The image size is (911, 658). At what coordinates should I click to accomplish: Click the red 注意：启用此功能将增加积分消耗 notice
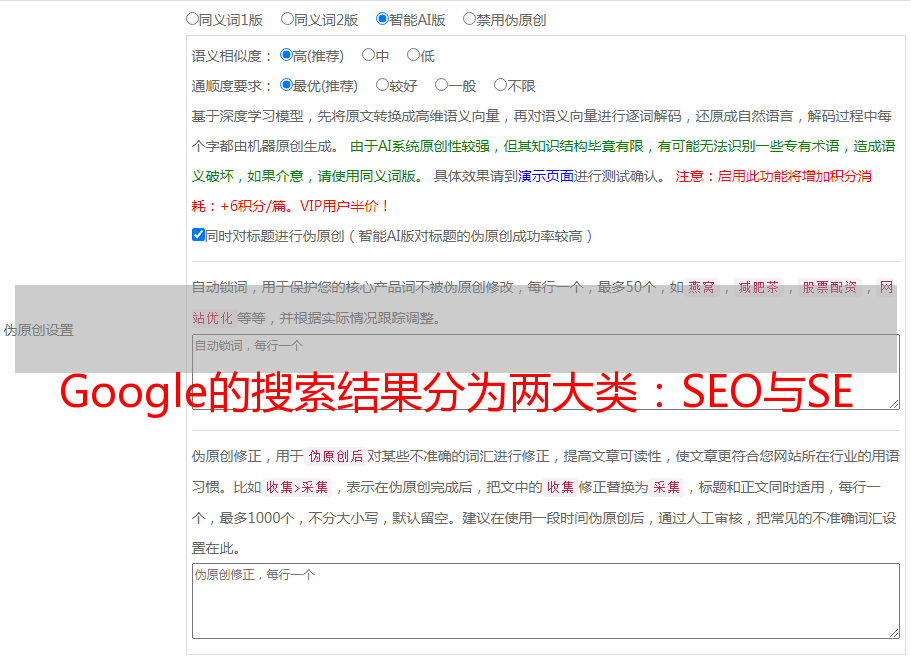(773, 176)
